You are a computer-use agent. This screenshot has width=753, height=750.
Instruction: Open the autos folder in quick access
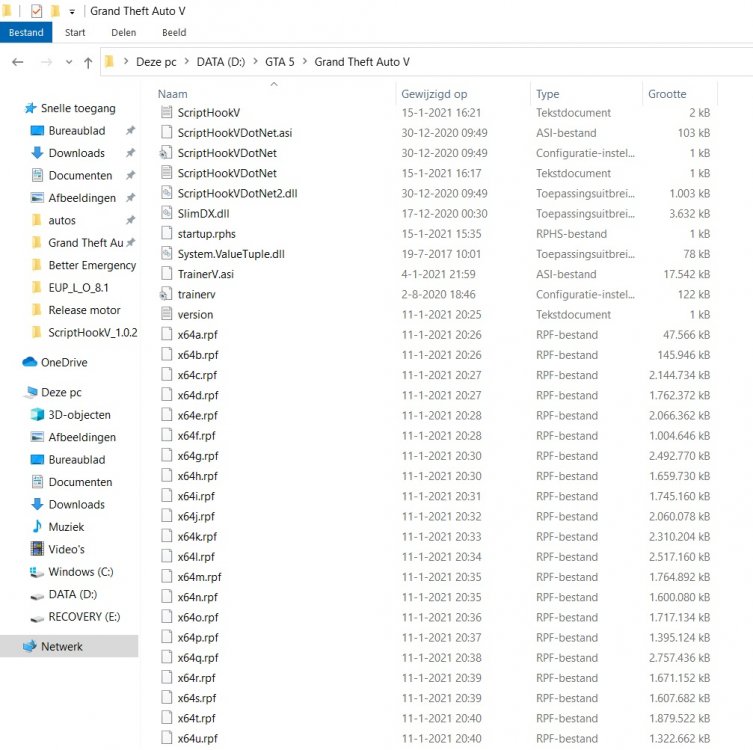tap(62, 220)
